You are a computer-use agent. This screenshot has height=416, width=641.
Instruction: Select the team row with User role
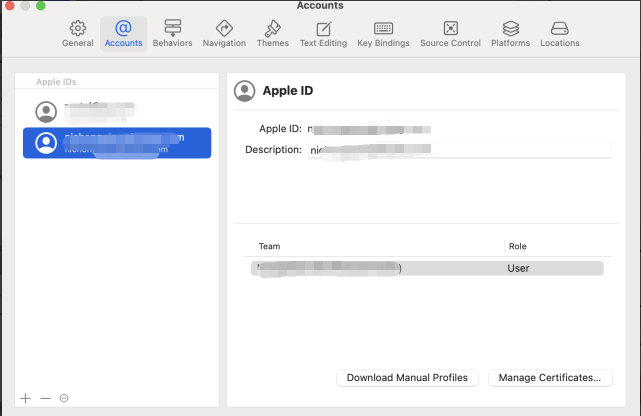click(427, 268)
